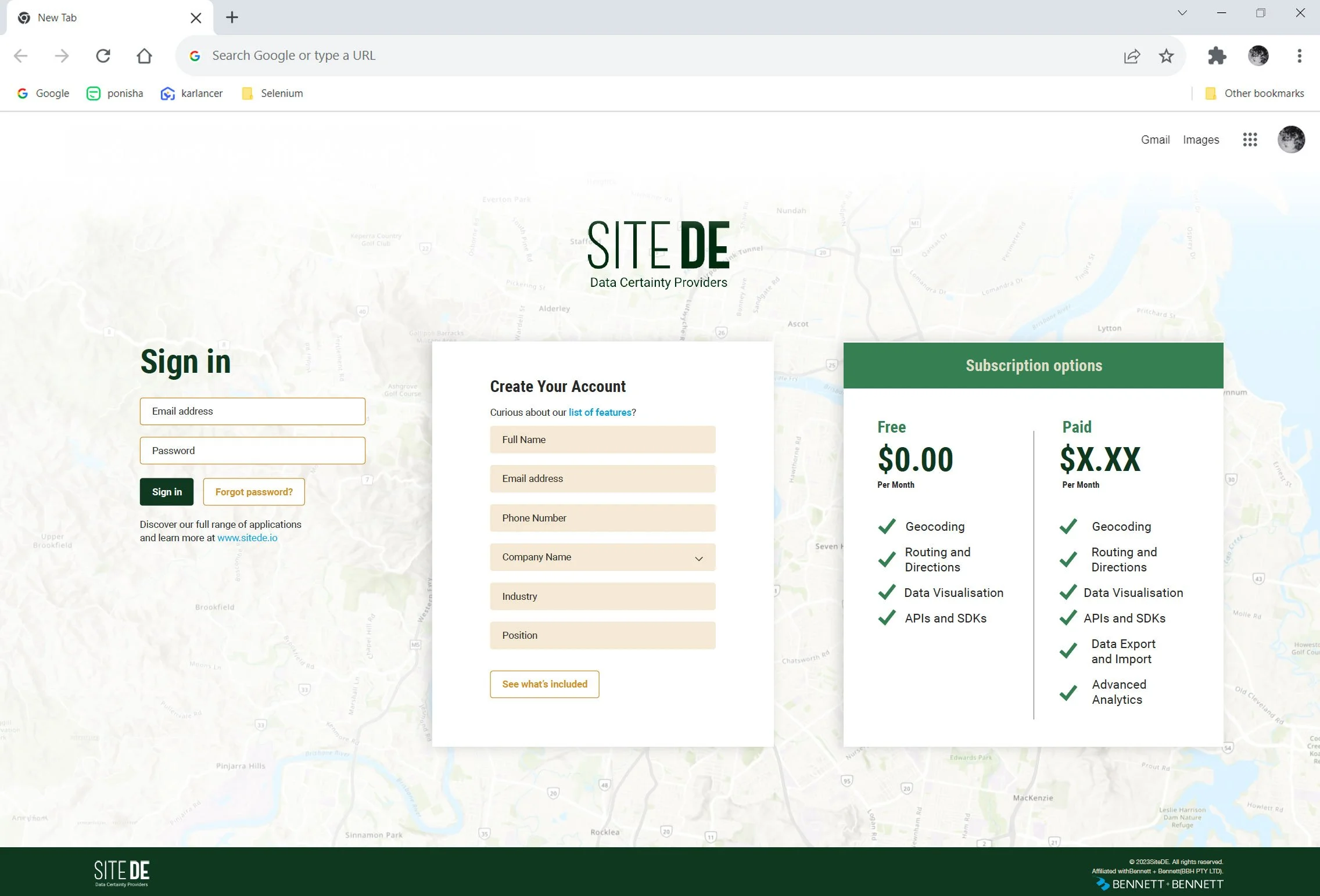This screenshot has width=1320, height=896.
Task: Bookmark this page with star icon
Action: (1166, 56)
